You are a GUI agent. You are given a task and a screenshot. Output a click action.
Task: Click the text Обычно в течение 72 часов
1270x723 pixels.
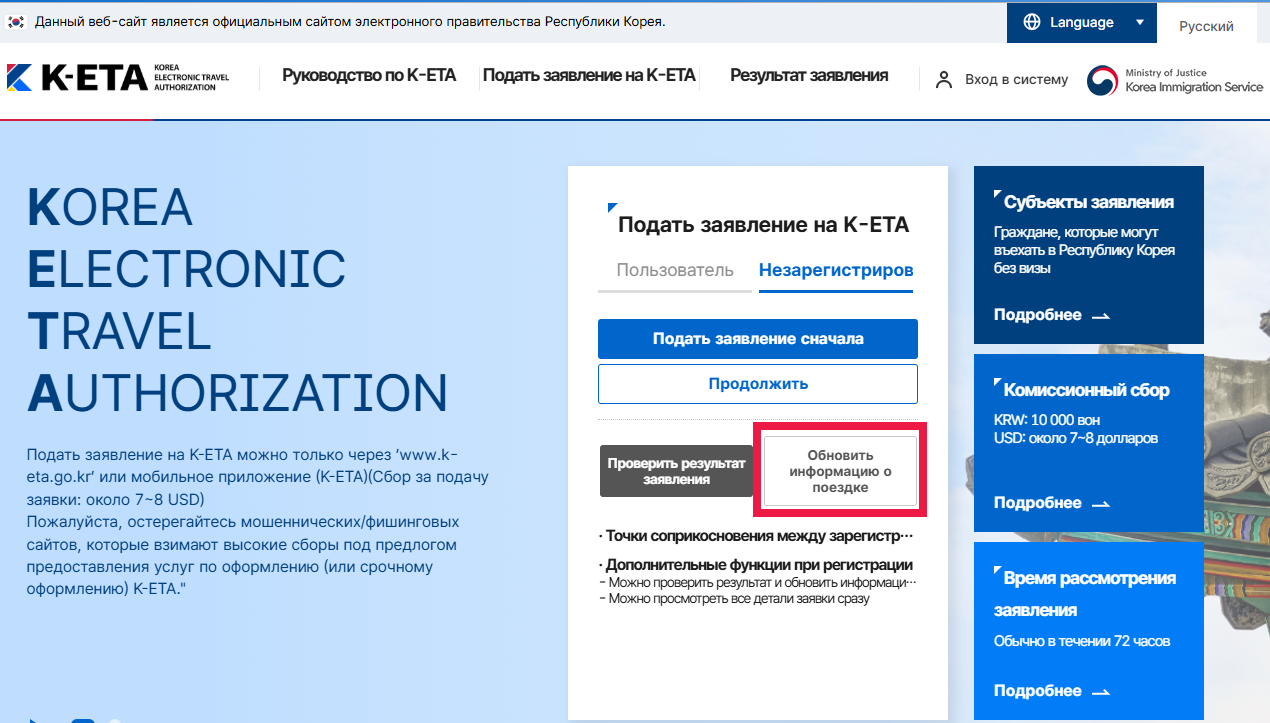(x=1082, y=641)
